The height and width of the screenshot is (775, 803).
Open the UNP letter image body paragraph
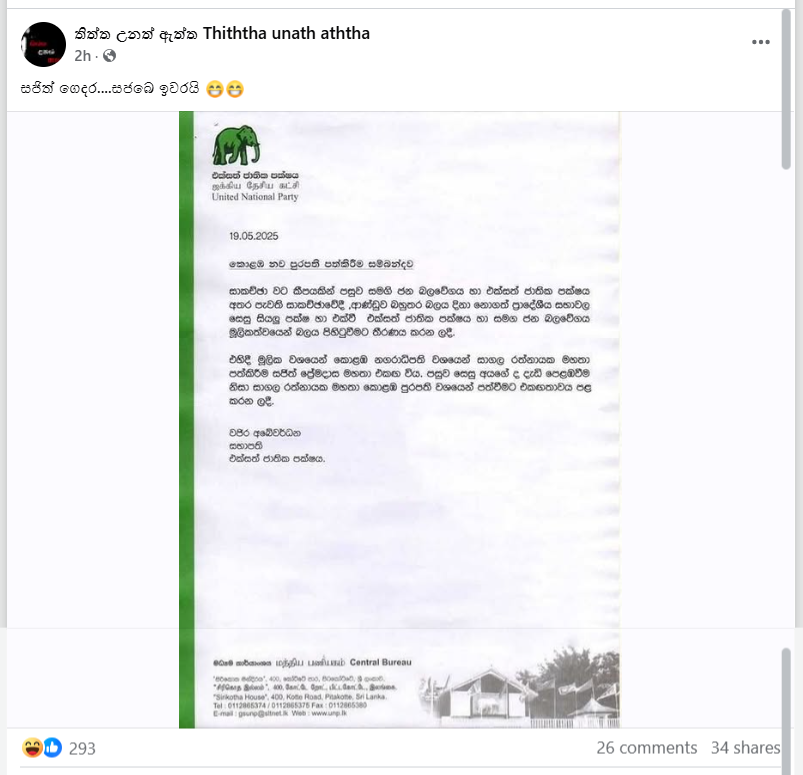tap(409, 311)
